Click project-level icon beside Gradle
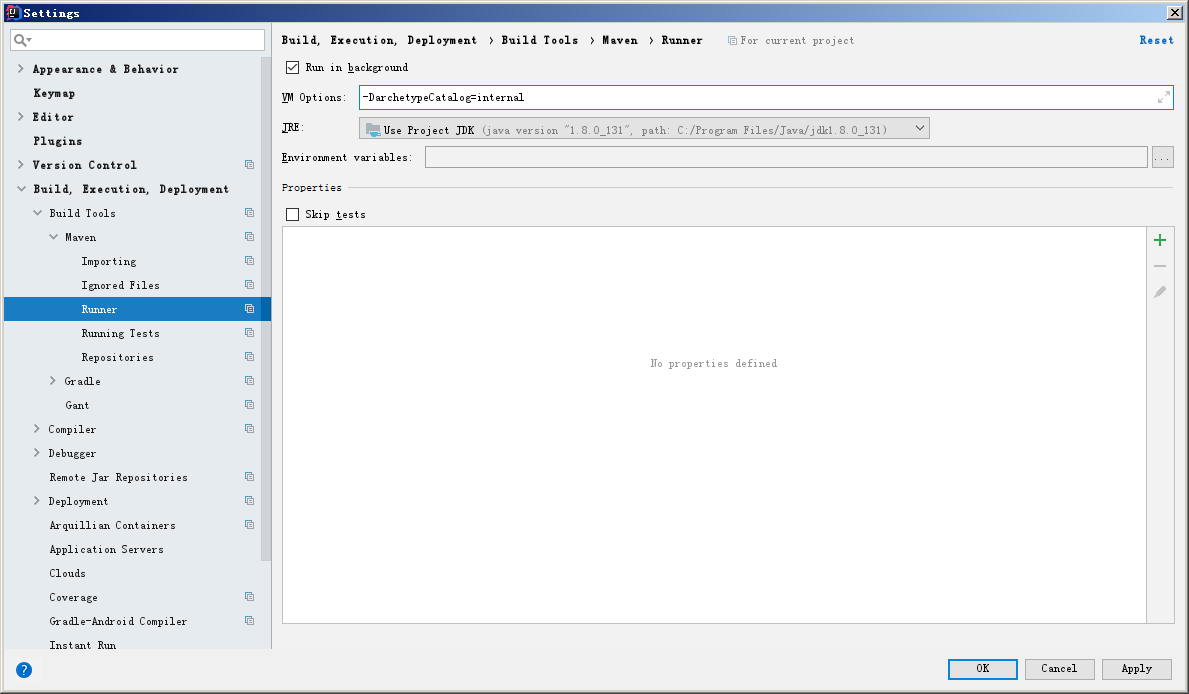Screen dimensions: 1189x694 tap(249, 381)
